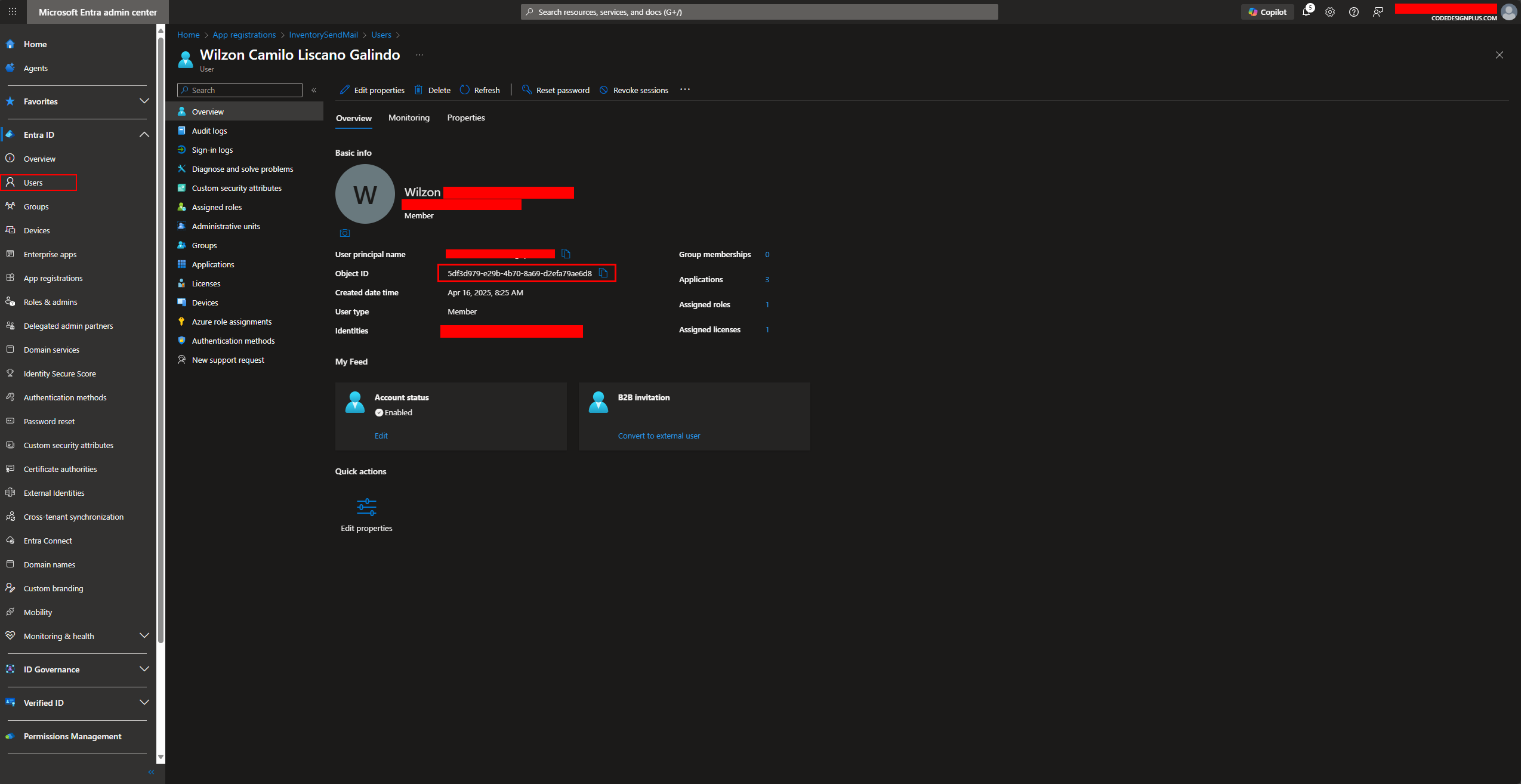This screenshot has height=784, width=1521.
Task: Copy the User principal name
Action: coord(566,254)
